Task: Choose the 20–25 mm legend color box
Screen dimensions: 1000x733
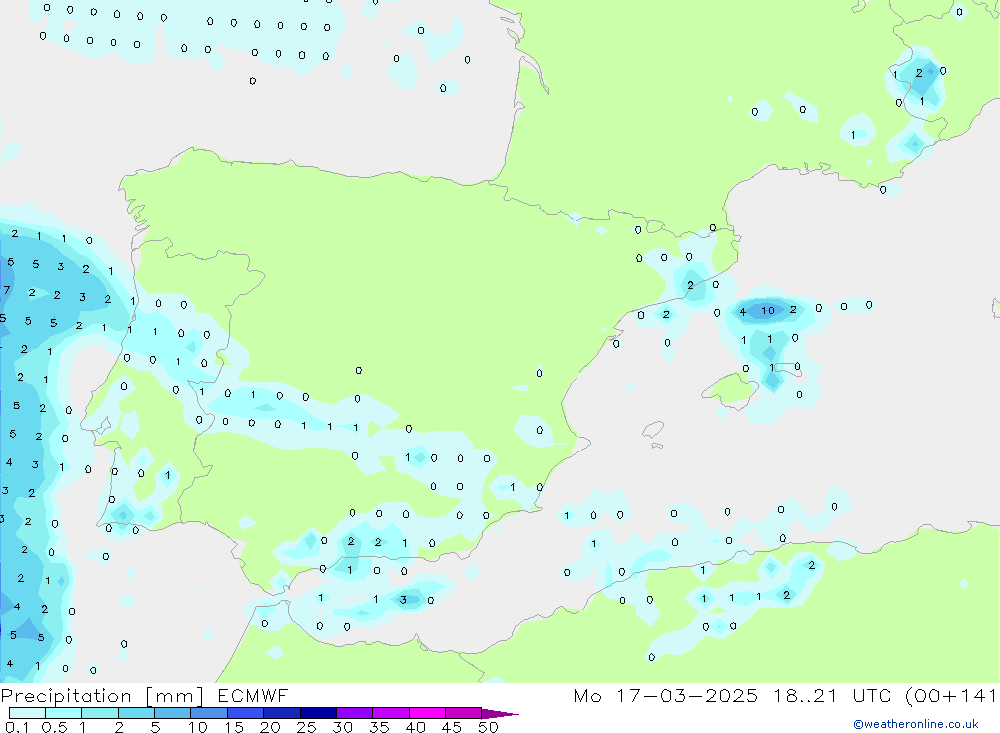Action: 282,713
